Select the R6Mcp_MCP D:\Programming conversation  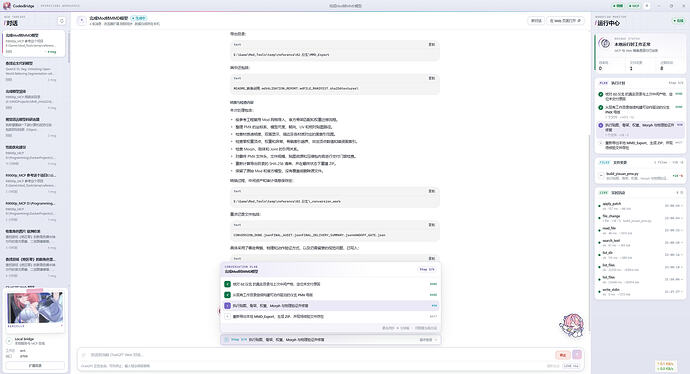pos(31,211)
